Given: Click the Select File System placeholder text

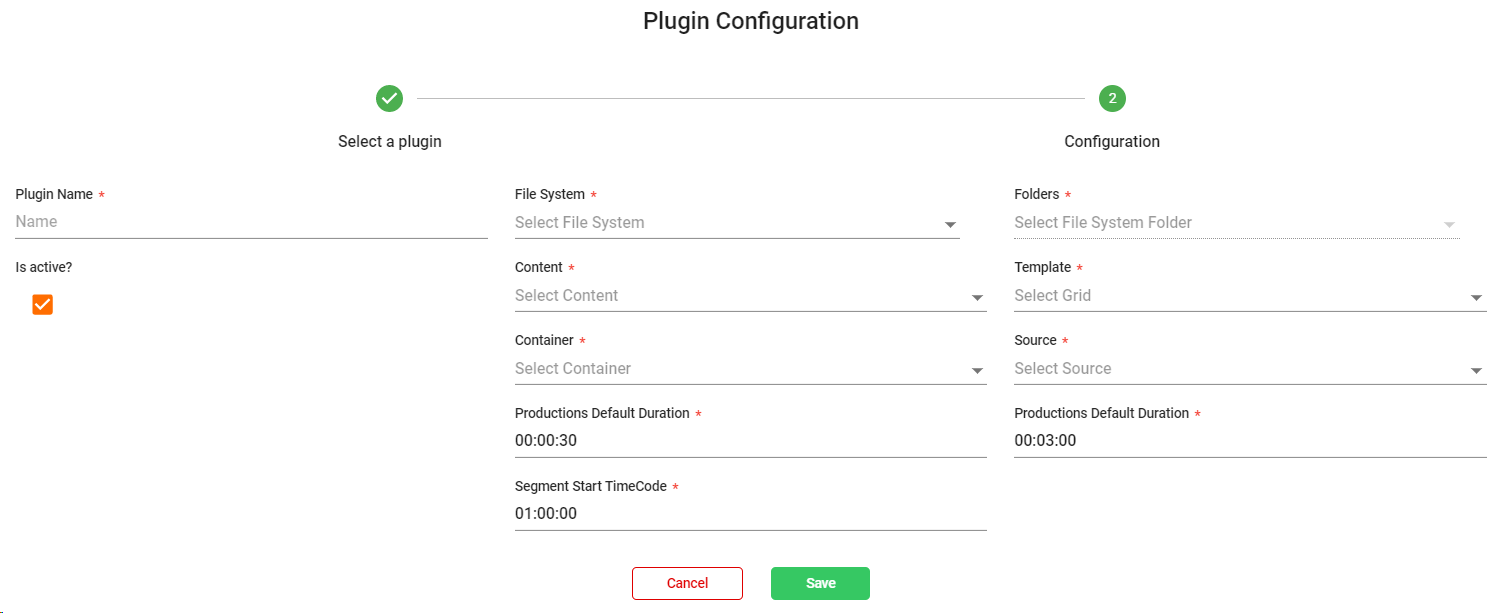Looking at the screenshot, I should point(580,223).
